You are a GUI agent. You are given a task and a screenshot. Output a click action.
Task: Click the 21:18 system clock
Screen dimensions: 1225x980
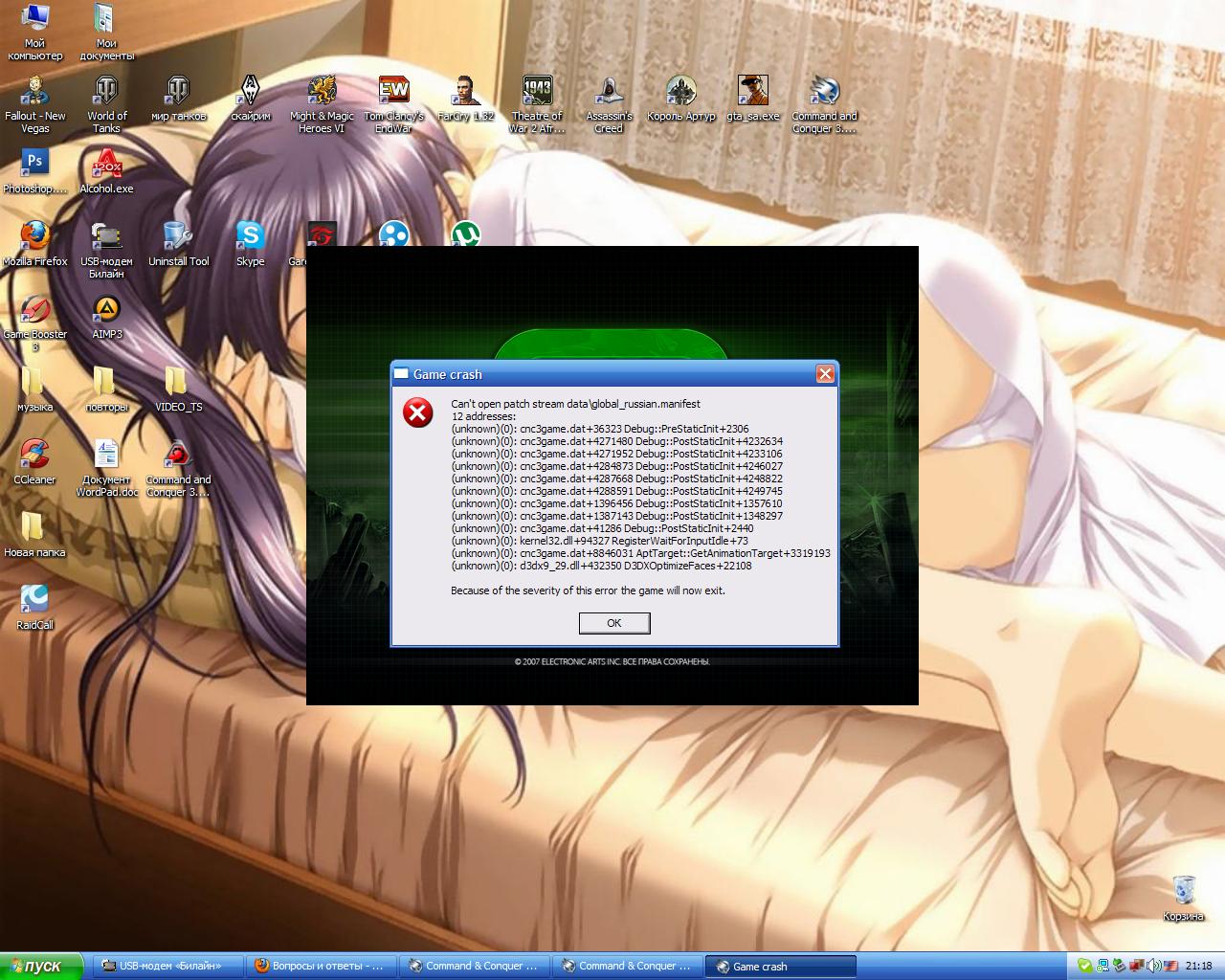pos(1198,967)
